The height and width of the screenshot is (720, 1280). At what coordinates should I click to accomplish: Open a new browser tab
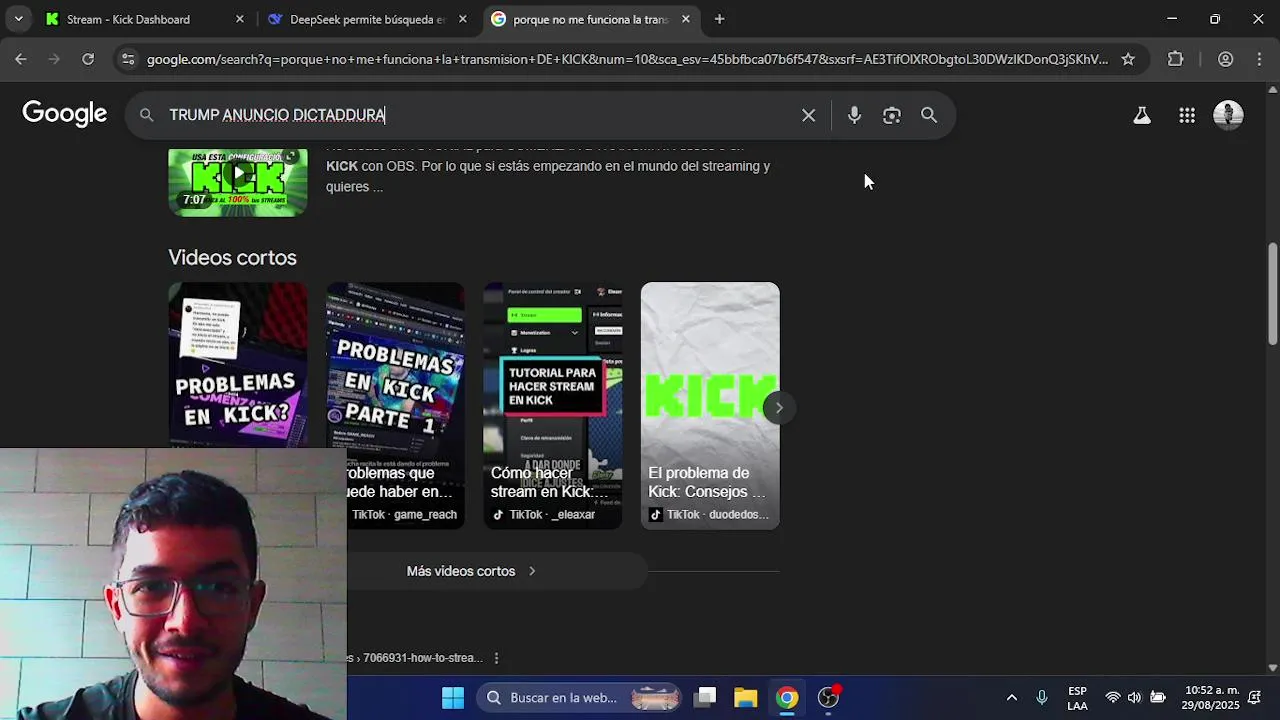pos(719,19)
